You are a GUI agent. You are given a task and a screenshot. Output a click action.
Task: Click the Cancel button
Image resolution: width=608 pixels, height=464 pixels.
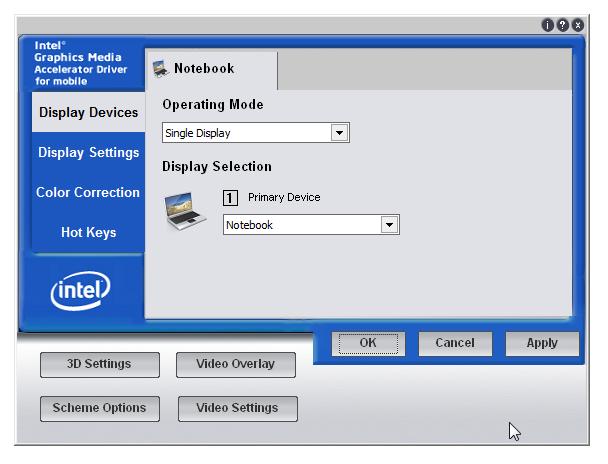coord(455,343)
